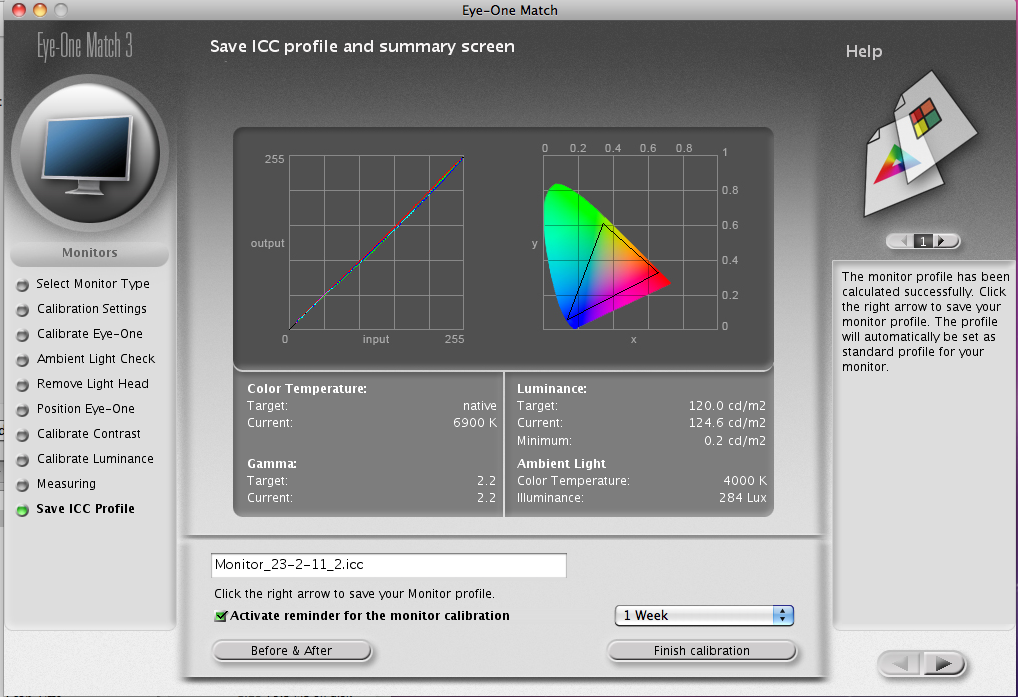Select 'Calibration Settings' in the sidebar

click(x=91, y=308)
